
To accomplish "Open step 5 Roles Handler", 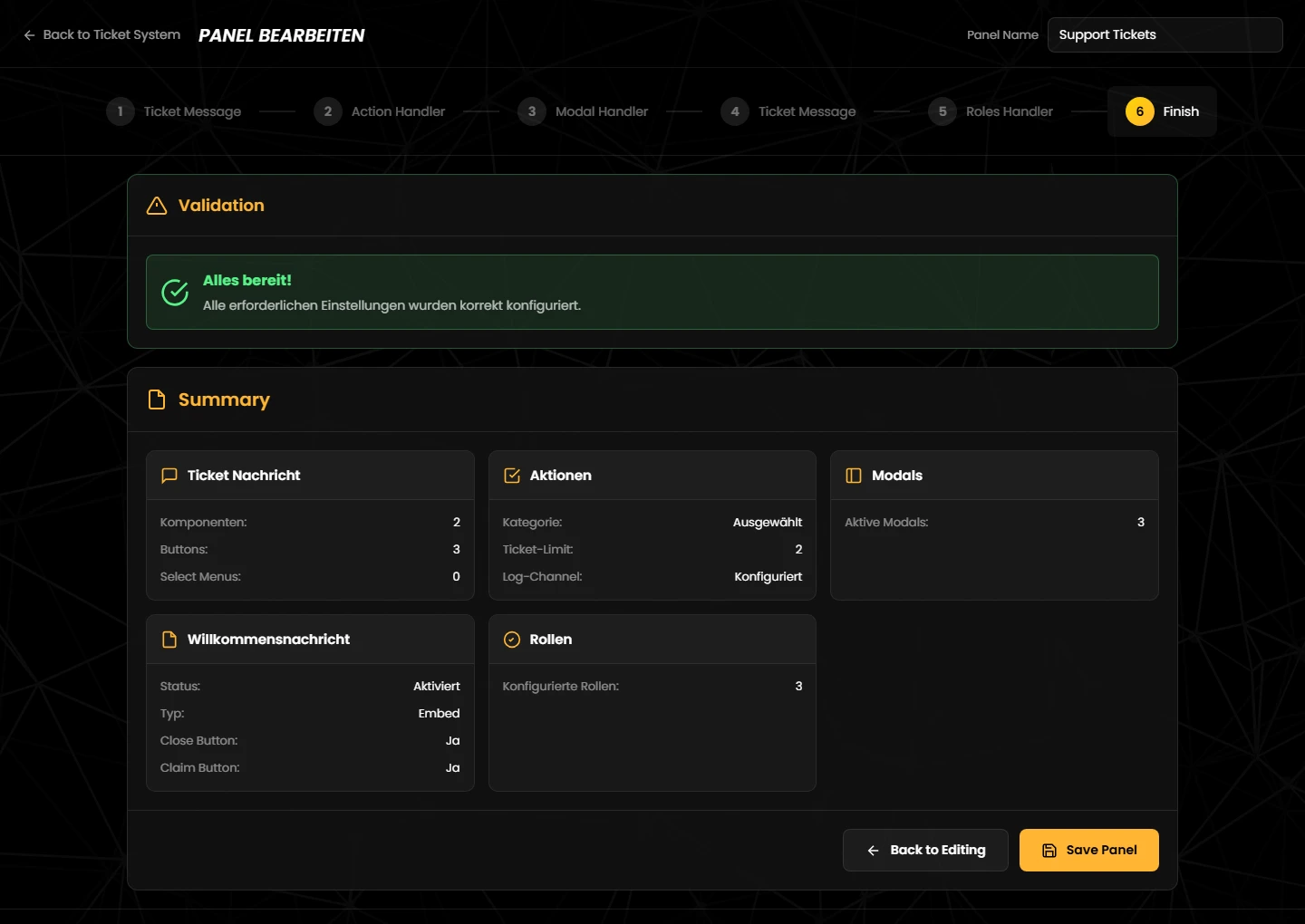I will [x=991, y=111].
